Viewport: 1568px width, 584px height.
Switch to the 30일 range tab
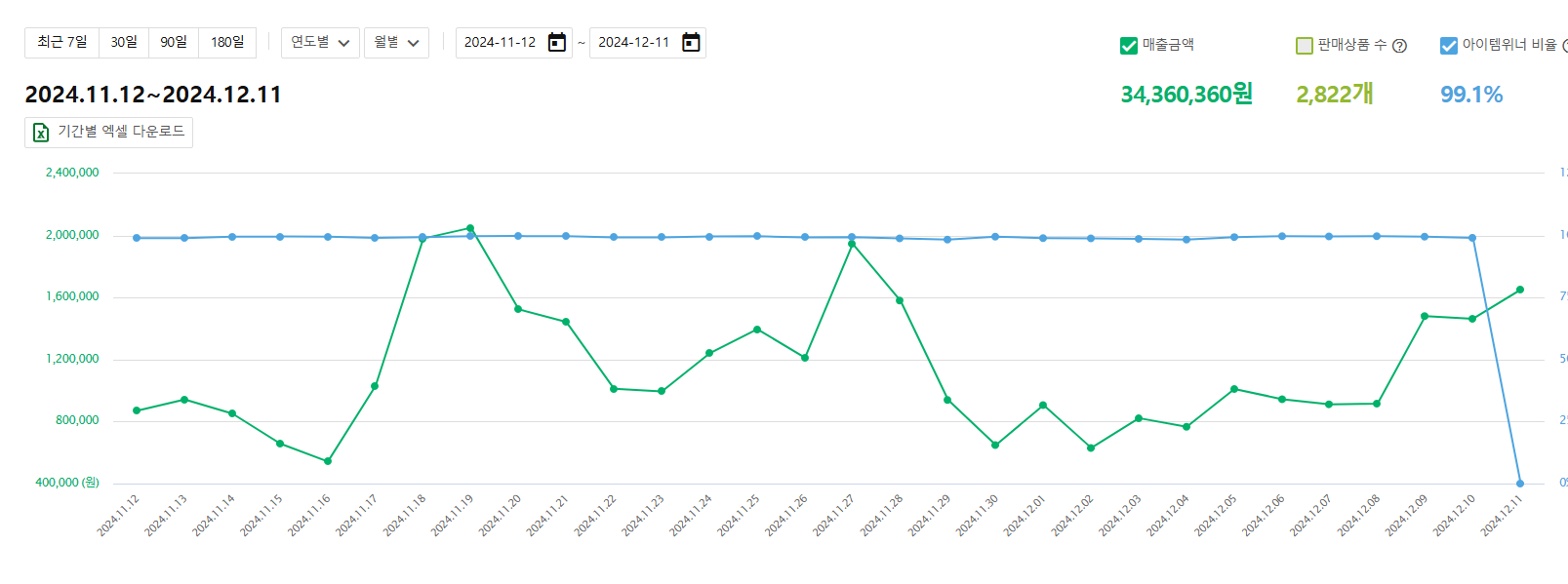pyautogui.click(x=124, y=43)
